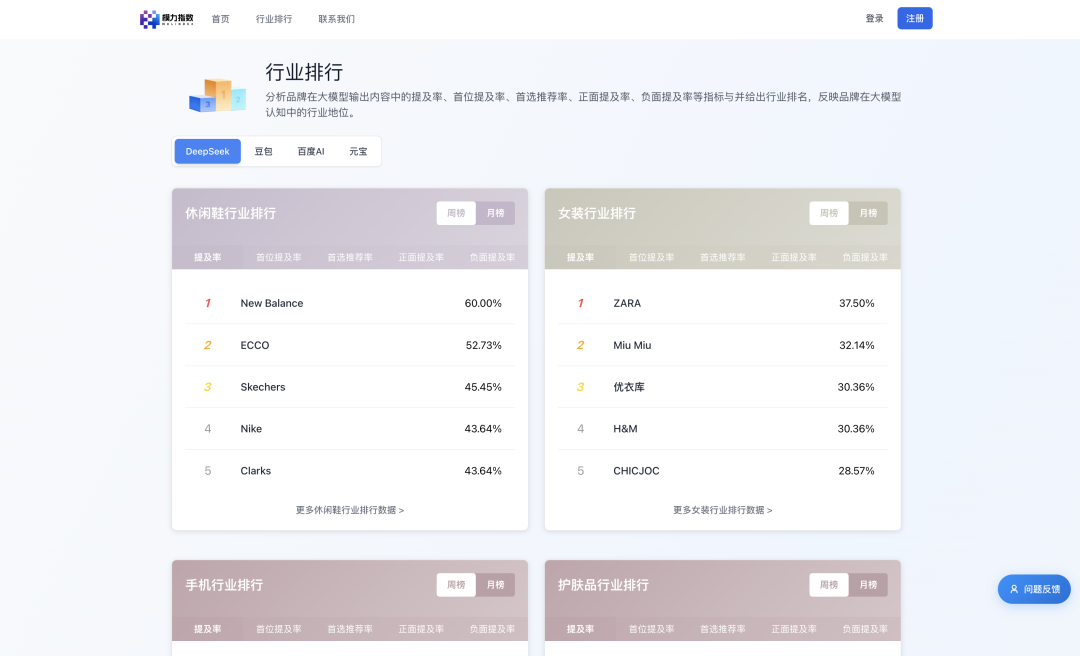Select the 豆包 model tab
Viewport: 1080px width, 656px height.
click(263, 152)
